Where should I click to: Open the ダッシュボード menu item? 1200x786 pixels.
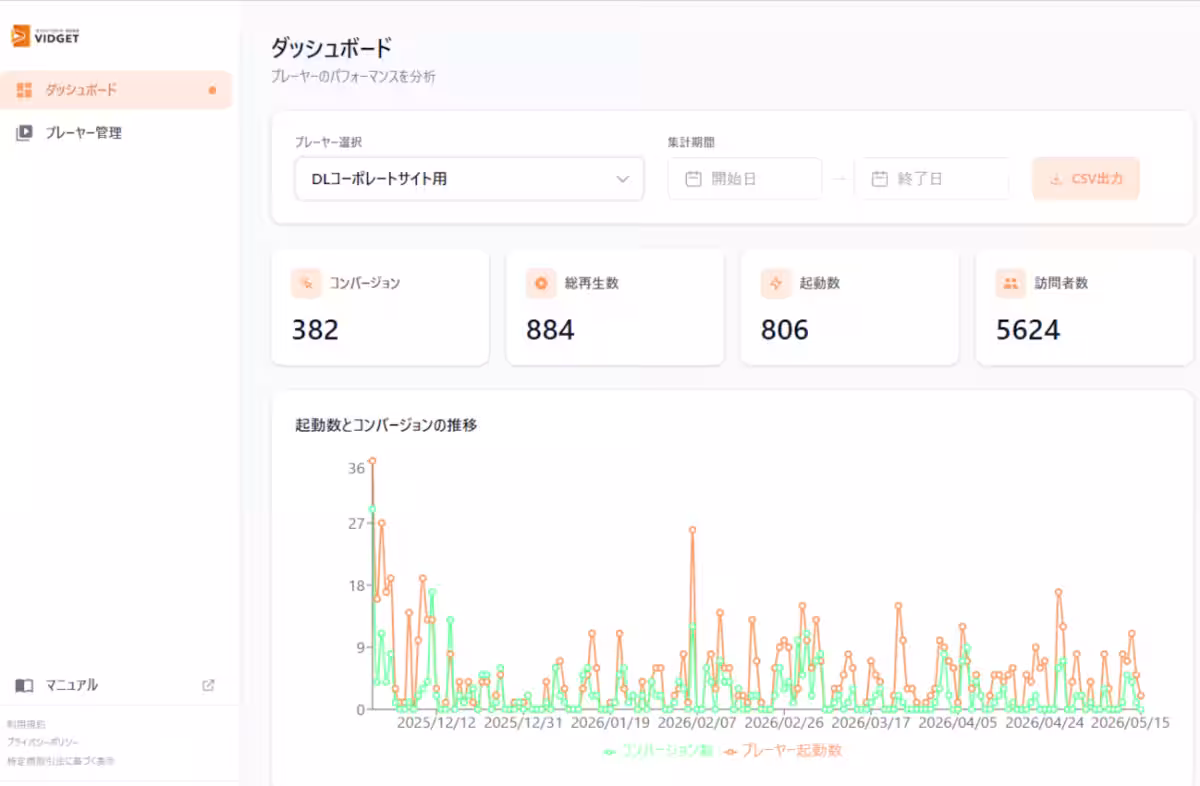pos(116,90)
